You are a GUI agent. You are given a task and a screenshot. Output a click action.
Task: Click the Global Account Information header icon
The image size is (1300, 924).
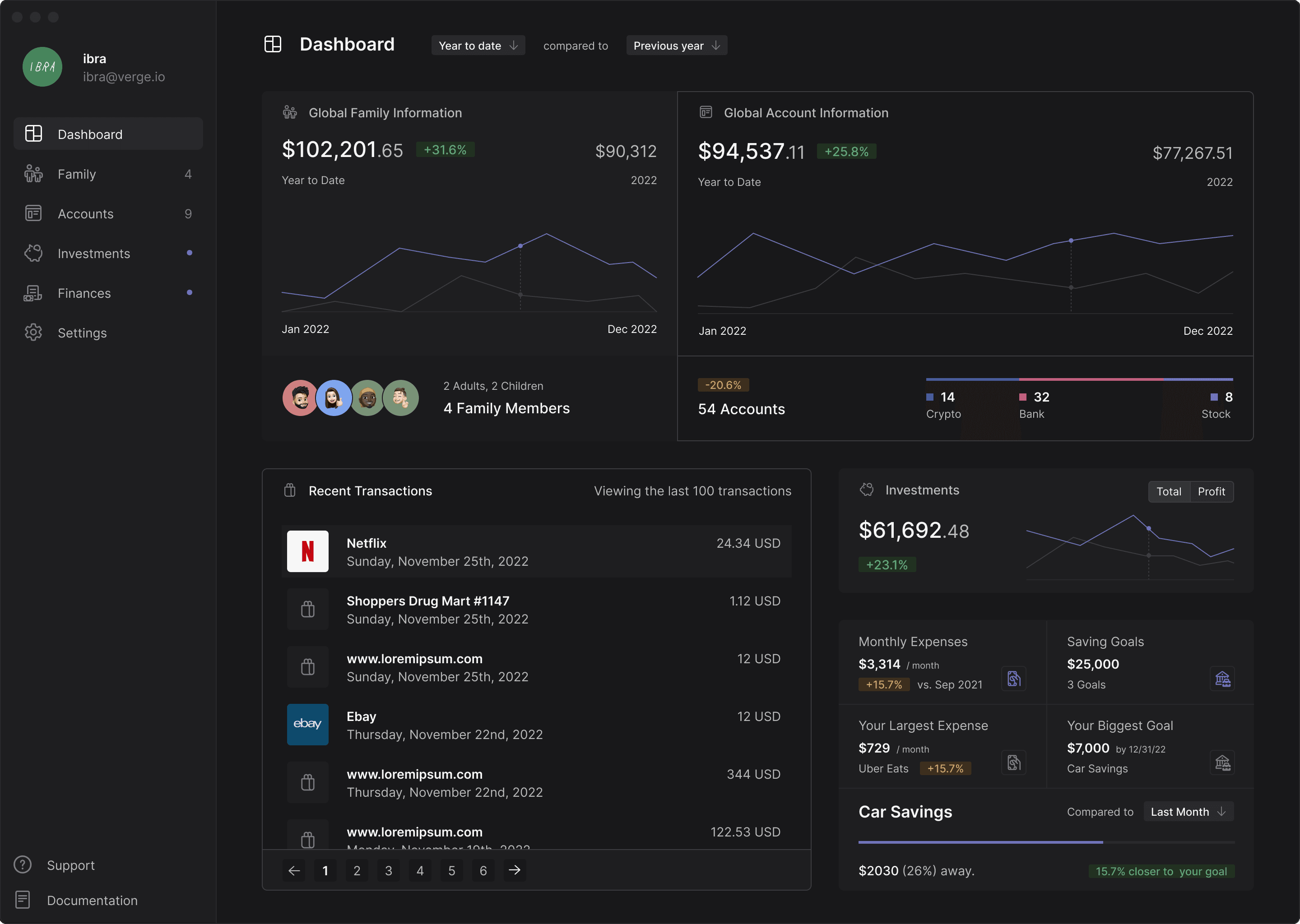click(x=706, y=112)
